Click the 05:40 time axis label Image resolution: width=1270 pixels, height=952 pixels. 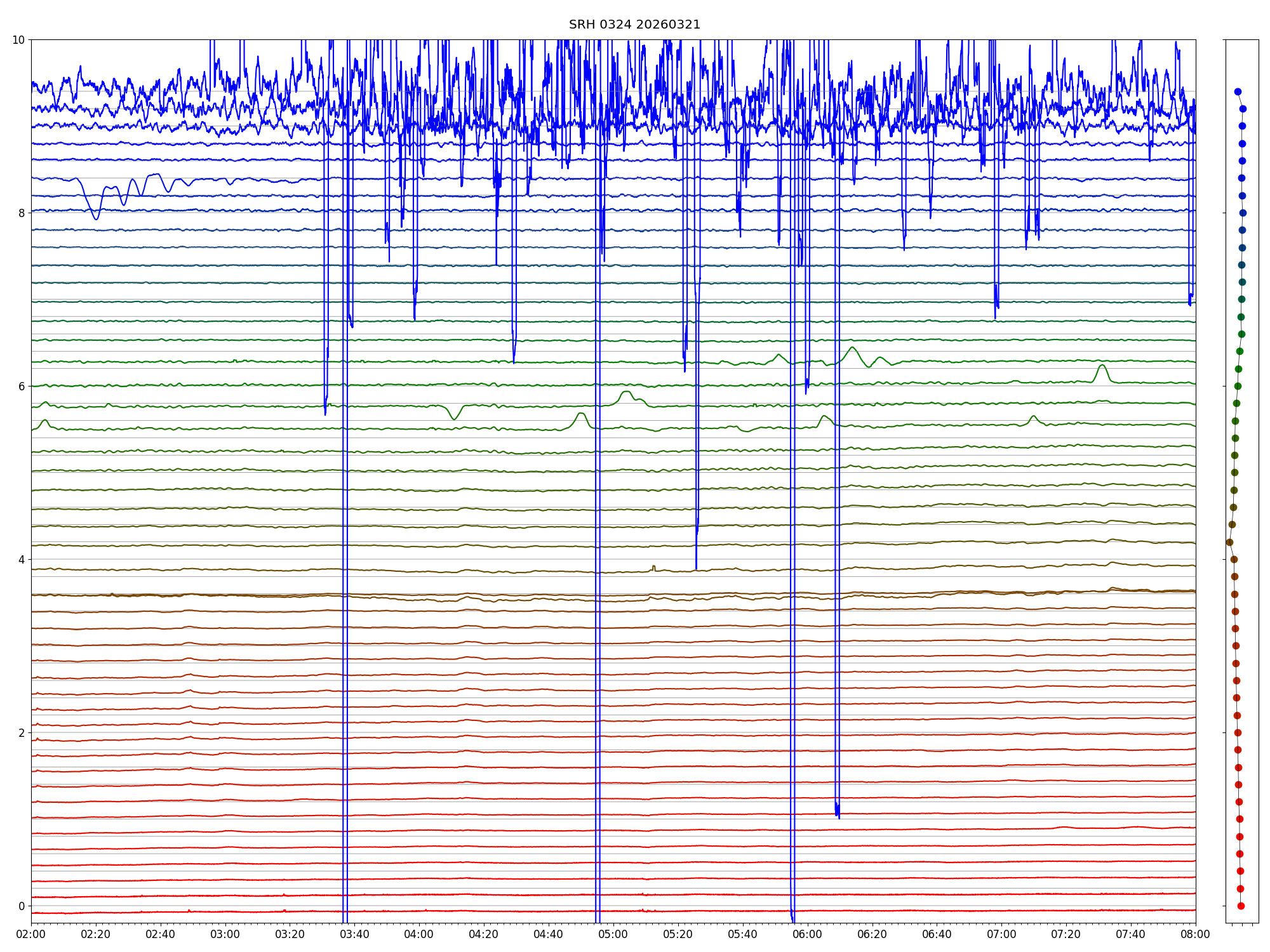[742, 934]
